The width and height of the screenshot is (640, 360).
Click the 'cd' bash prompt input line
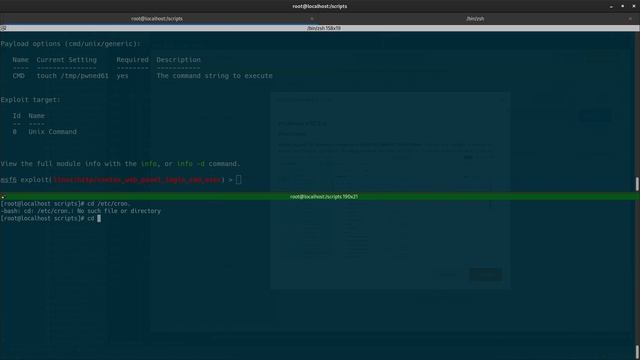pos(51,218)
